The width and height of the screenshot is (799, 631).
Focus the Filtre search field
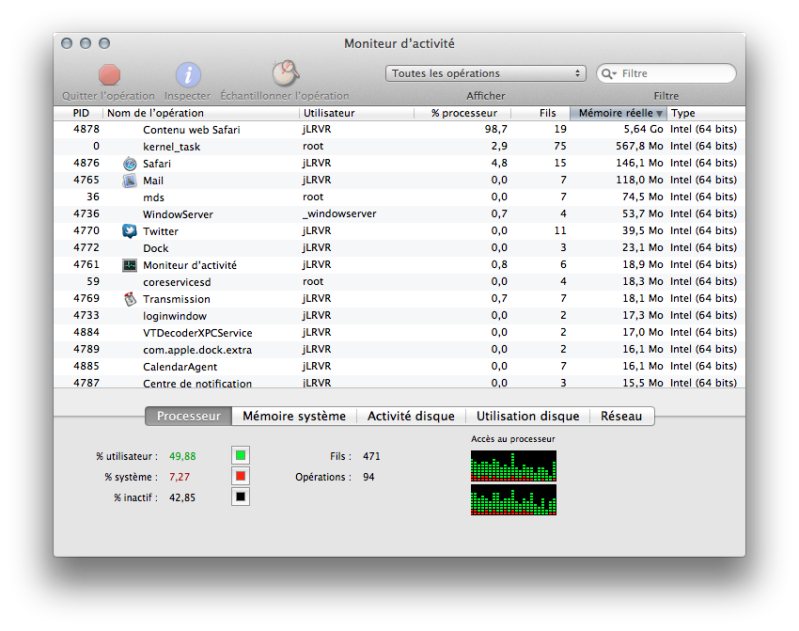pos(667,73)
